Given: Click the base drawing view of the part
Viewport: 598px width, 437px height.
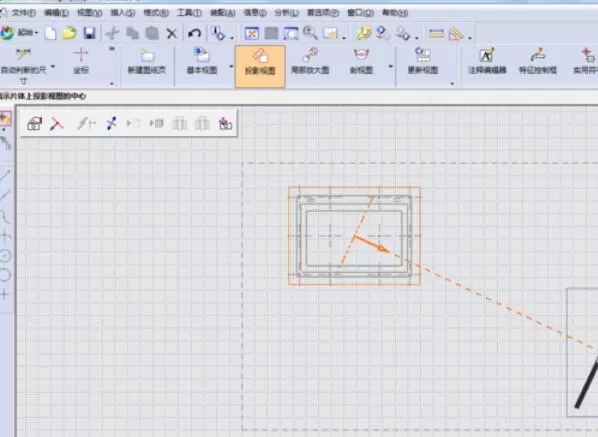Looking at the screenshot, I should coord(354,236).
